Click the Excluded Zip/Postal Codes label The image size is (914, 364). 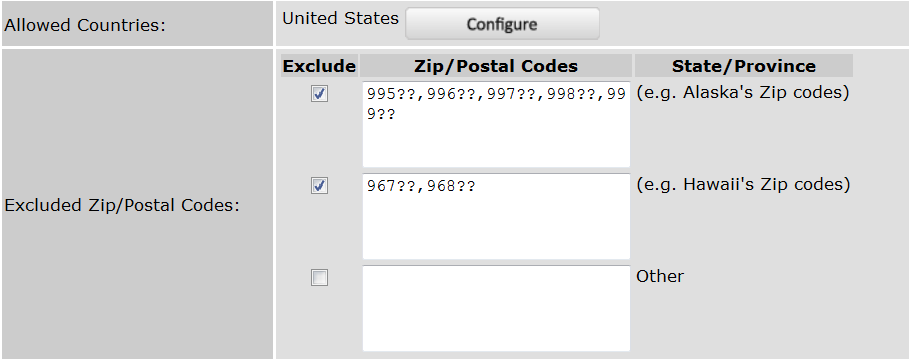click(x=122, y=205)
